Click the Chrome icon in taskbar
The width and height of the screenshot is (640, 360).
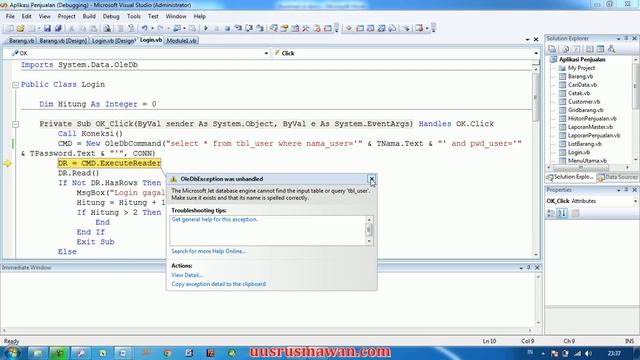tap(167, 353)
